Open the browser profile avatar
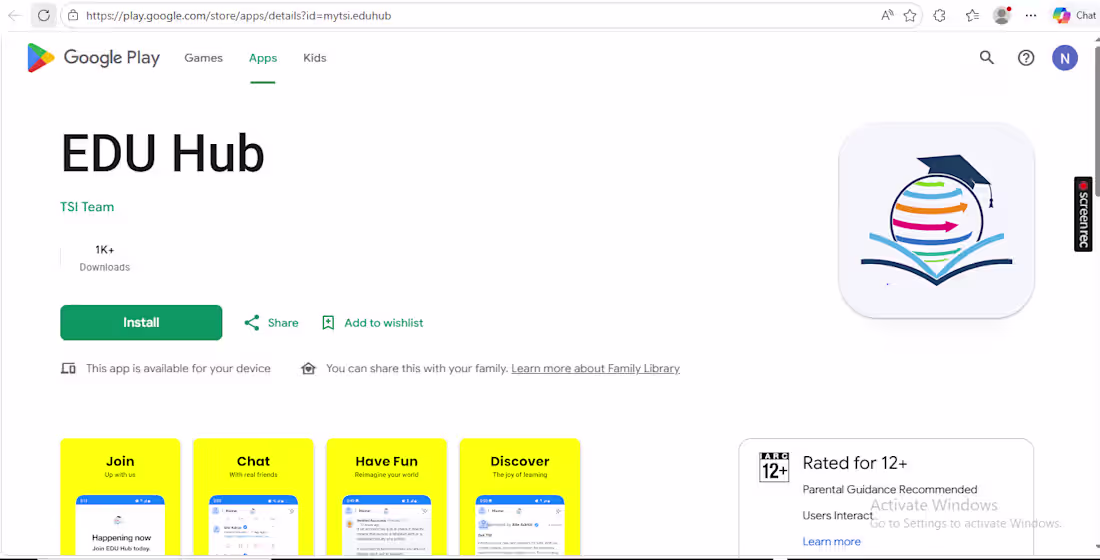Screen dimensions: 1100x560 coord(1002,15)
